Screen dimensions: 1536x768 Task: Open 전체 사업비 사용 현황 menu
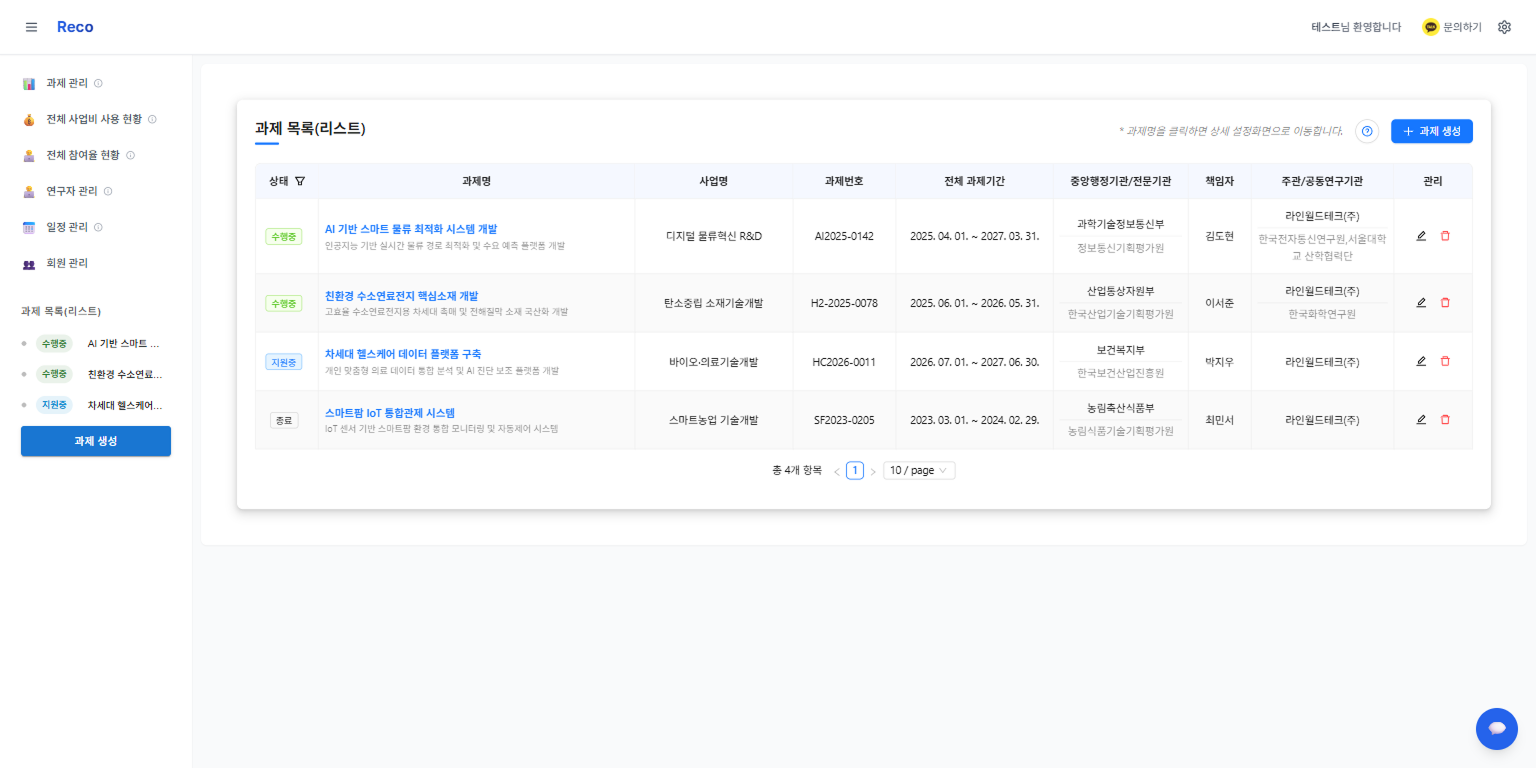(94, 119)
